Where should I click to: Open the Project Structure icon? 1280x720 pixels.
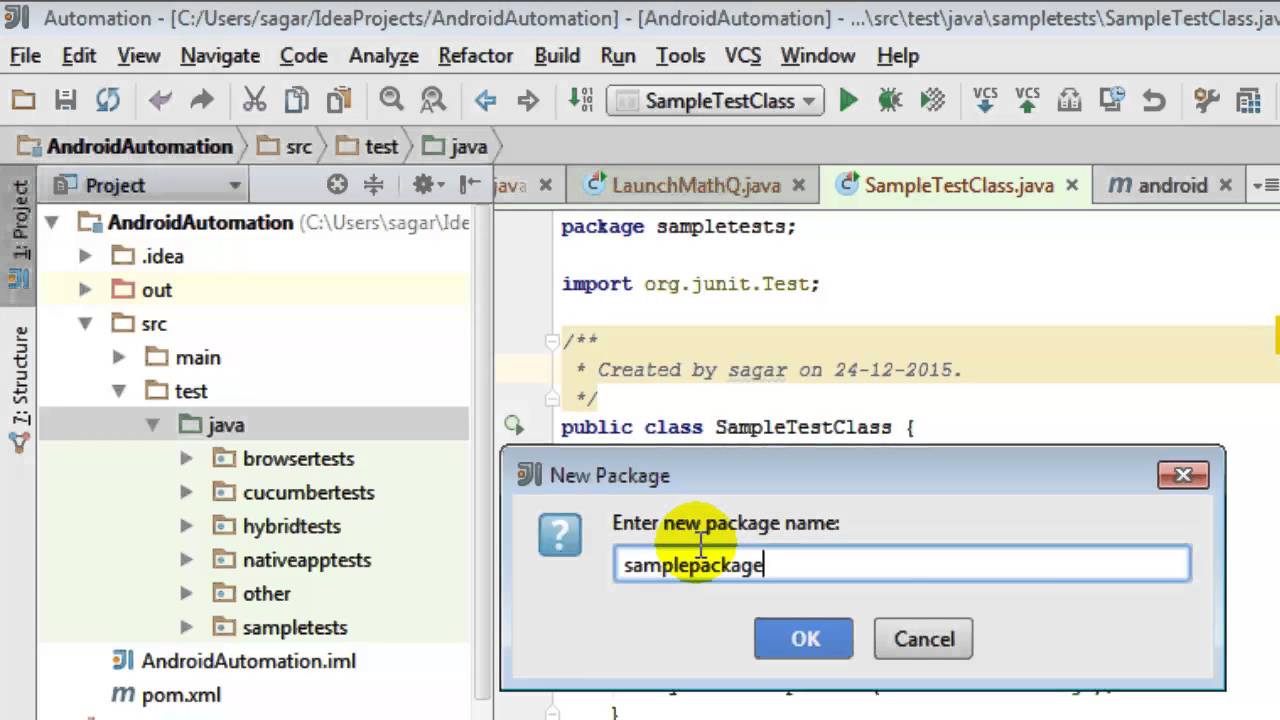[1248, 100]
